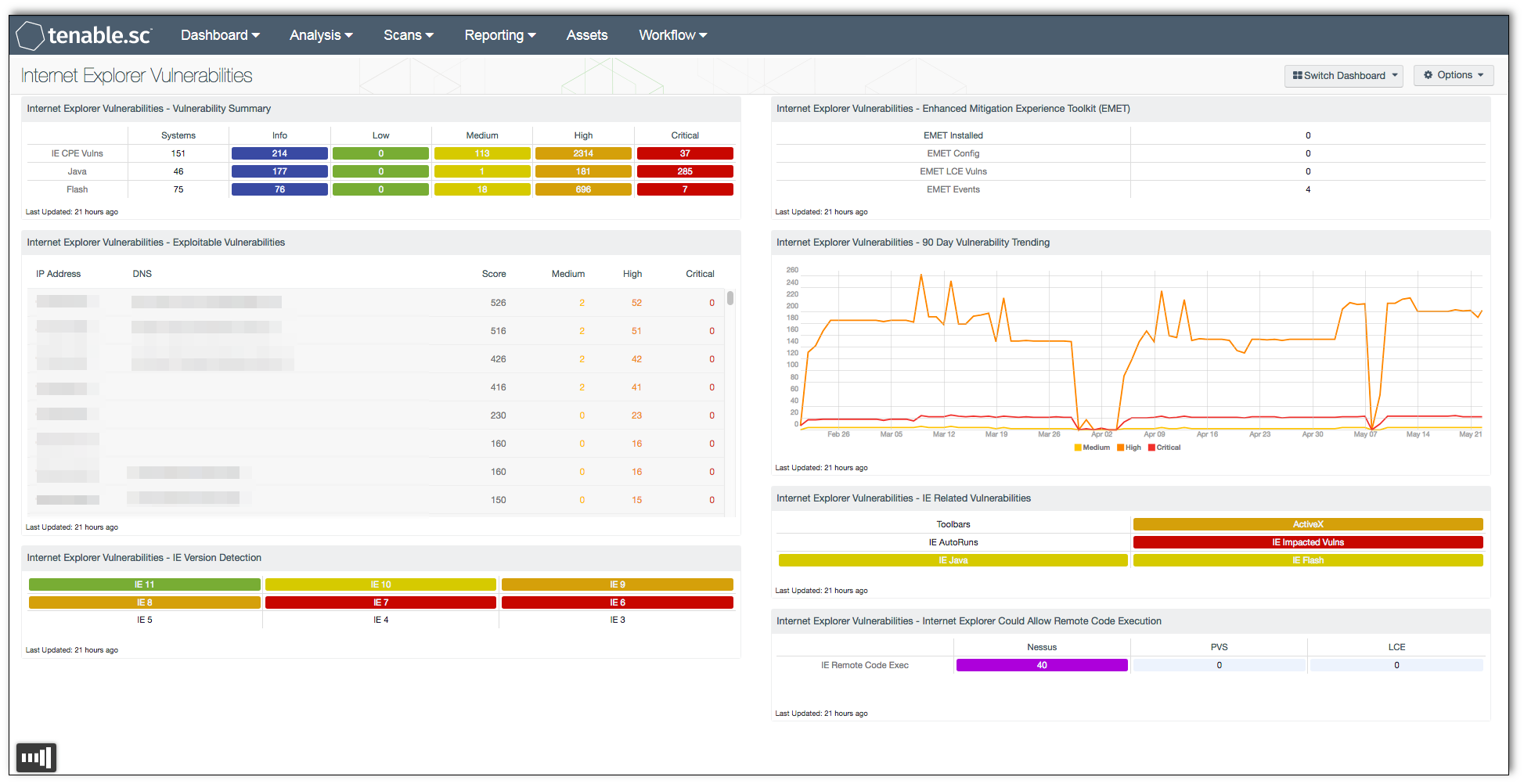Screen dimensions: 1524x784
Task: Click the grid icon on Switch Dashboard
Action: 1297,75
